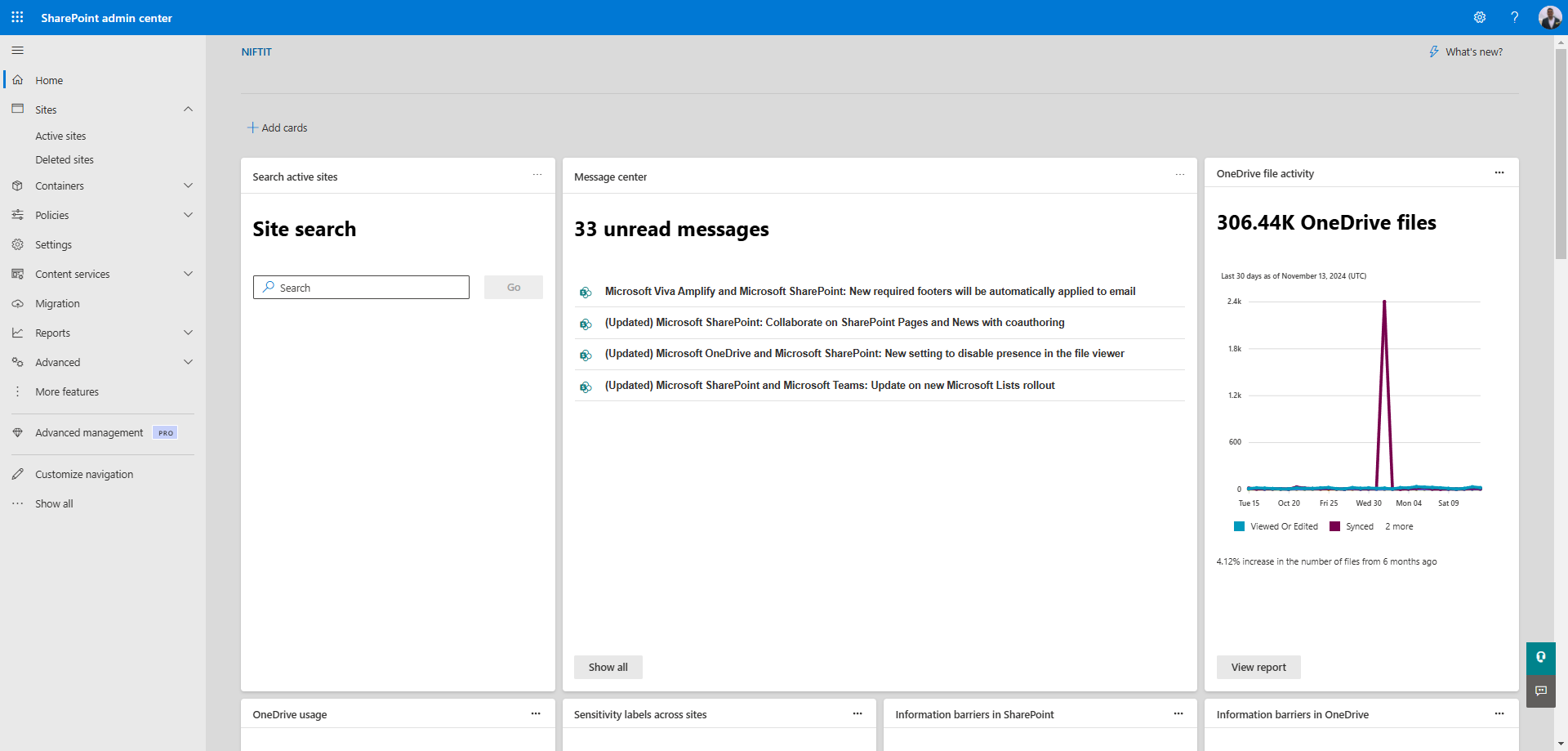Open Sensitivity labels card options menu
The height and width of the screenshot is (751, 1568).
coord(857,713)
